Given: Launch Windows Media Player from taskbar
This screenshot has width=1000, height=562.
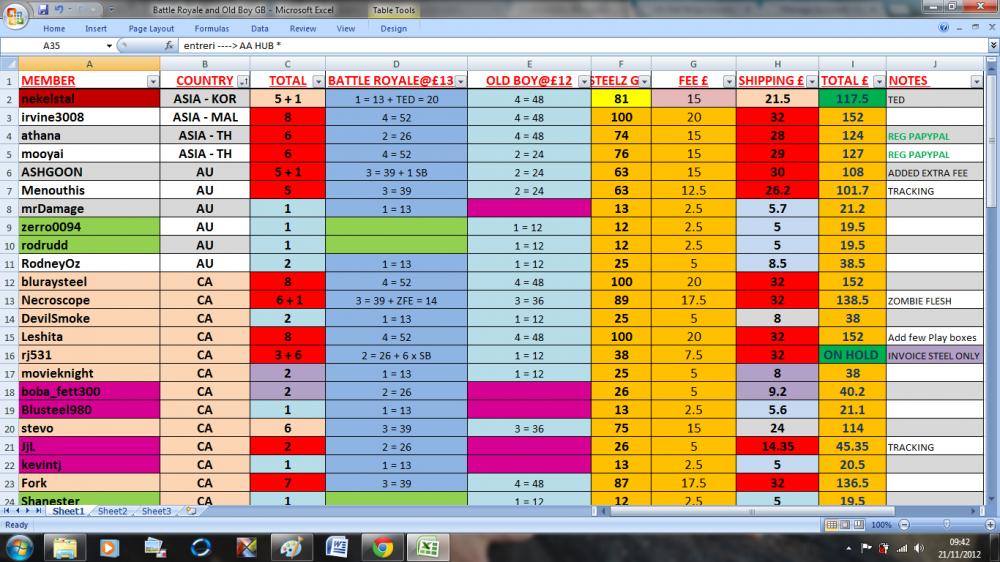Looking at the screenshot, I should pos(109,547).
